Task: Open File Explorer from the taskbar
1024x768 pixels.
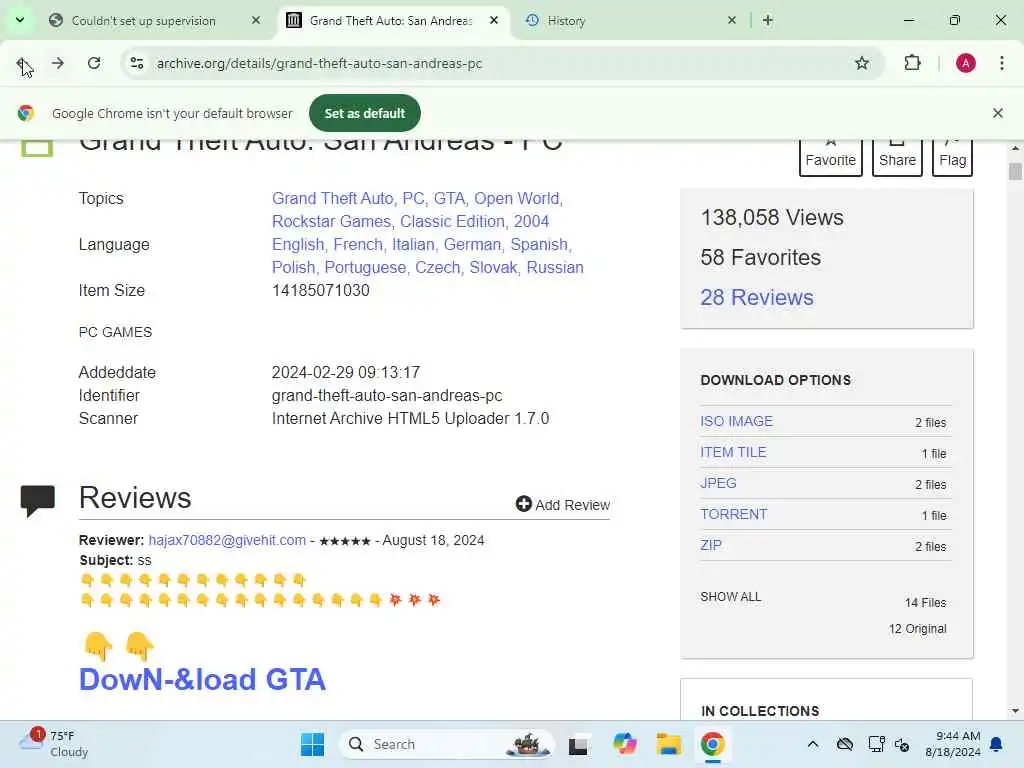Action: [x=669, y=744]
